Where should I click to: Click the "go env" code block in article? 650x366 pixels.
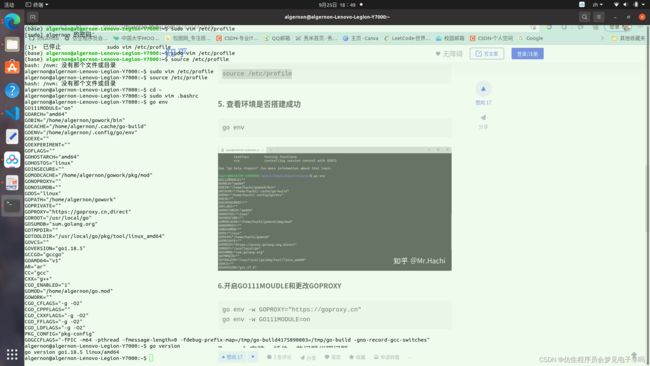click(x=335, y=128)
